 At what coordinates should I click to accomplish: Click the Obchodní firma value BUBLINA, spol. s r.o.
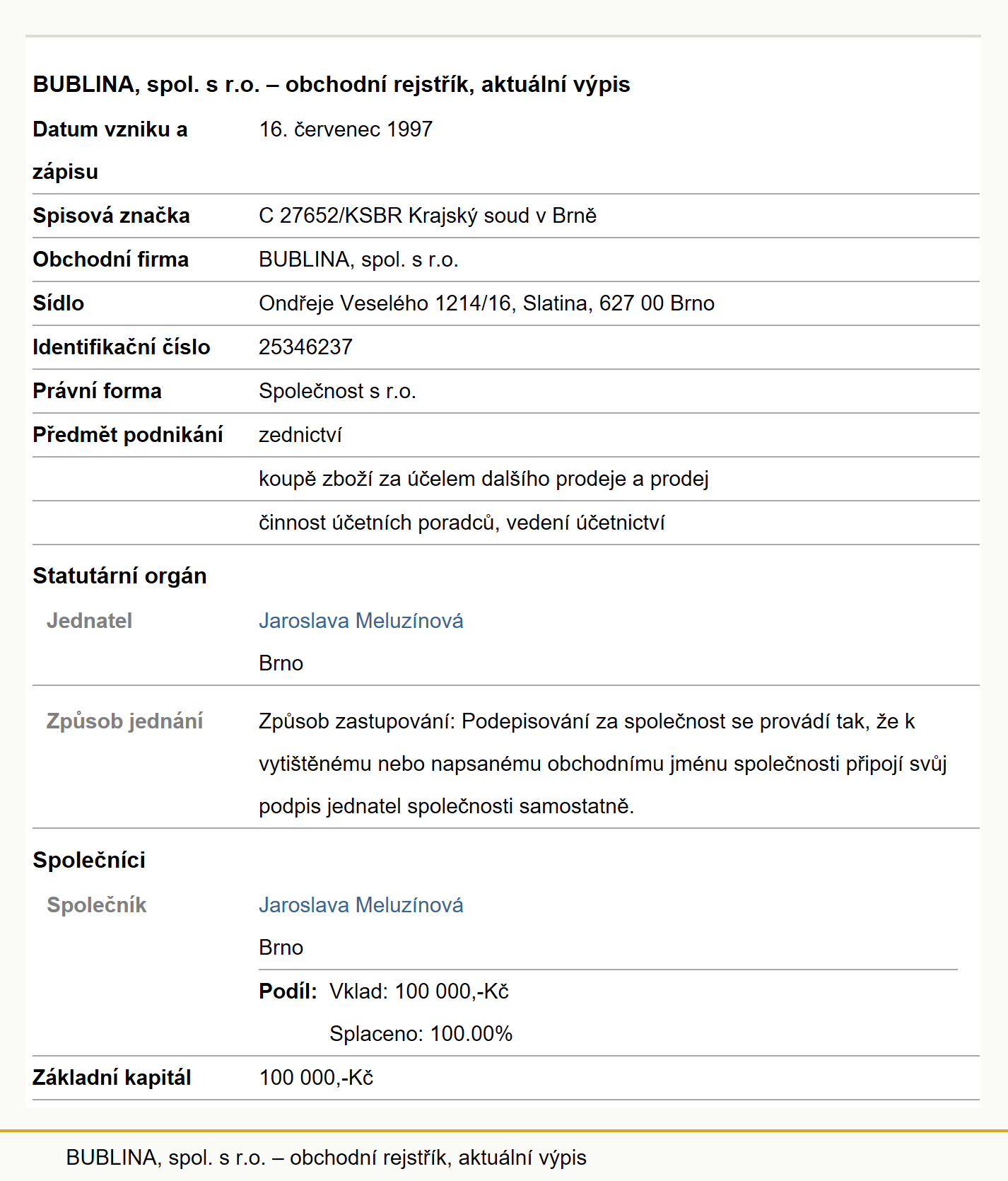click(x=358, y=260)
